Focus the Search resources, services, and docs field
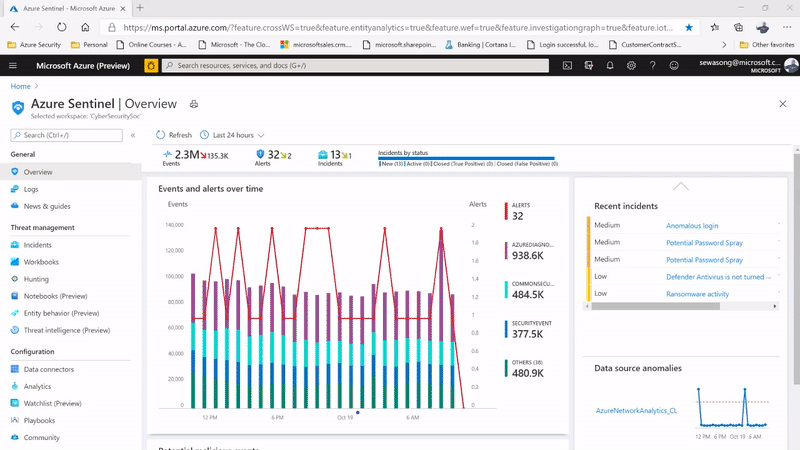The width and height of the screenshot is (800, 450). point(355,66)
